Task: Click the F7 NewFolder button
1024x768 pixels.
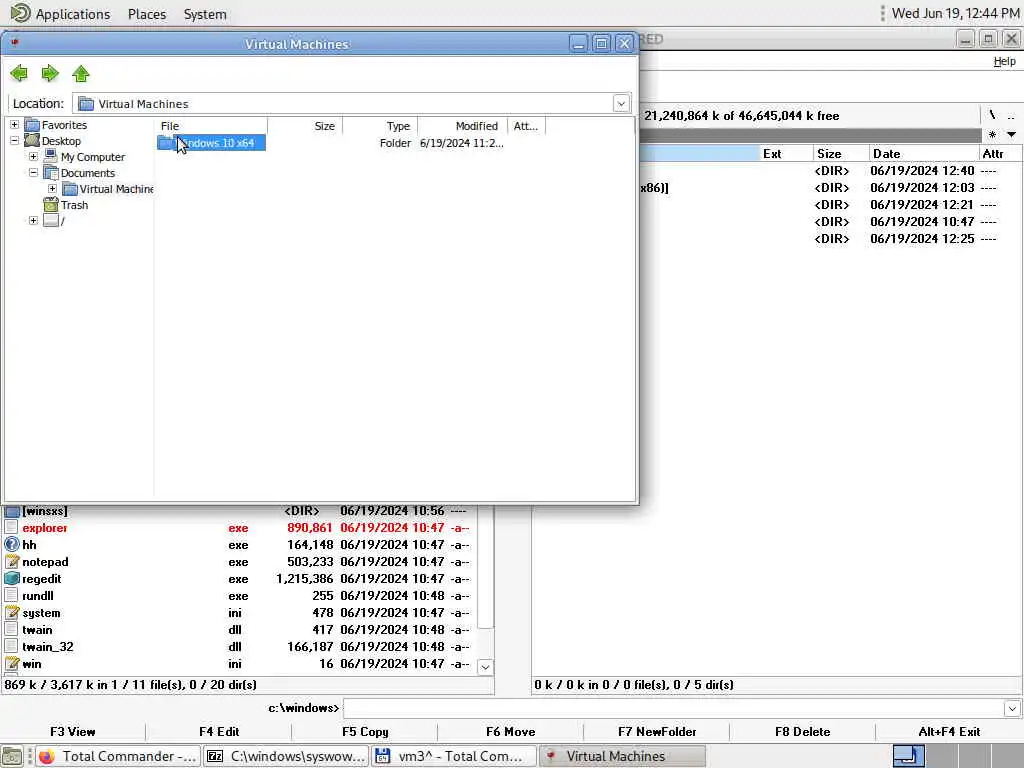Action: [x=657, y=731]
